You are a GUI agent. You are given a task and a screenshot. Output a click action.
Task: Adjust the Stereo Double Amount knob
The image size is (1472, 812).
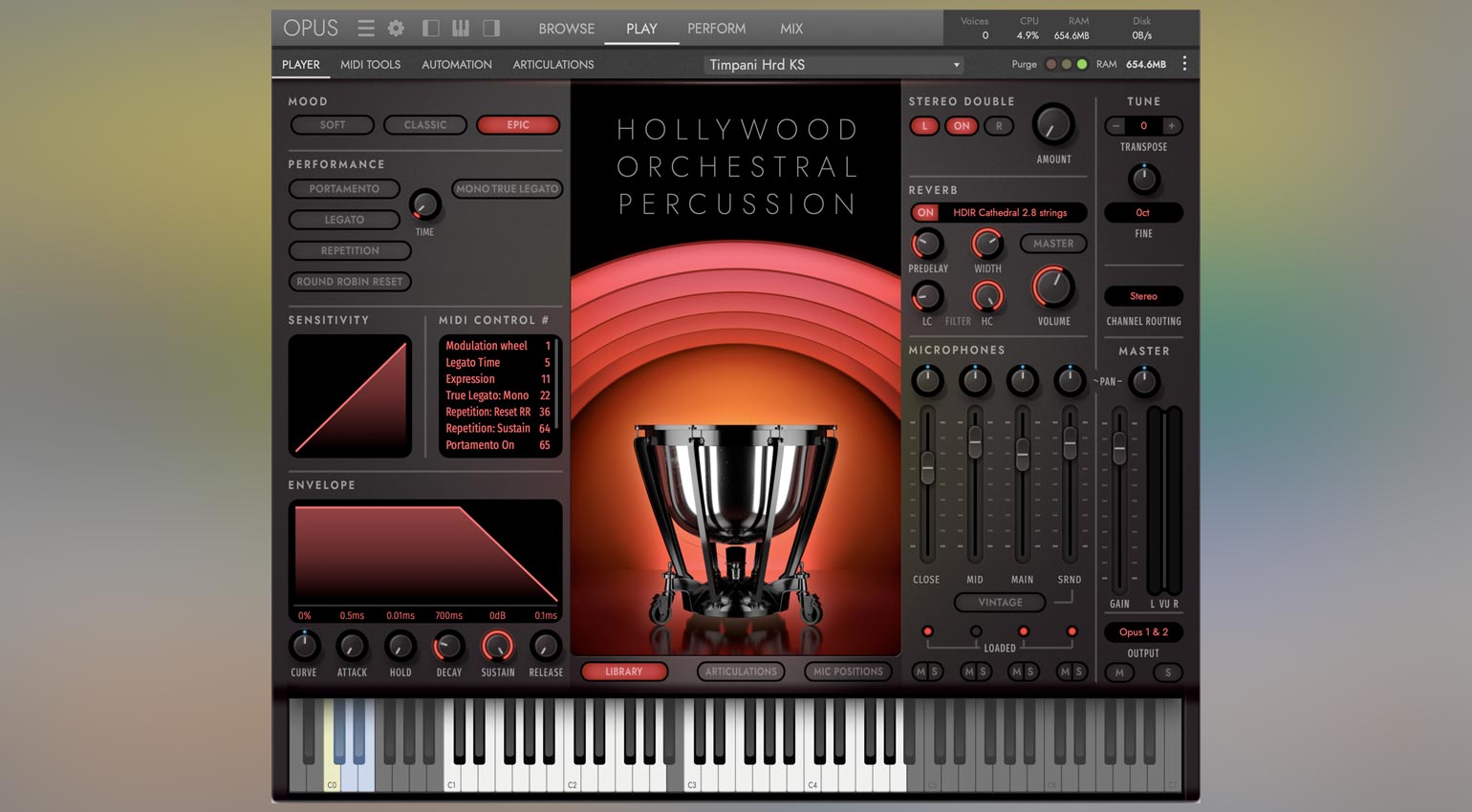click(1053, 125)
